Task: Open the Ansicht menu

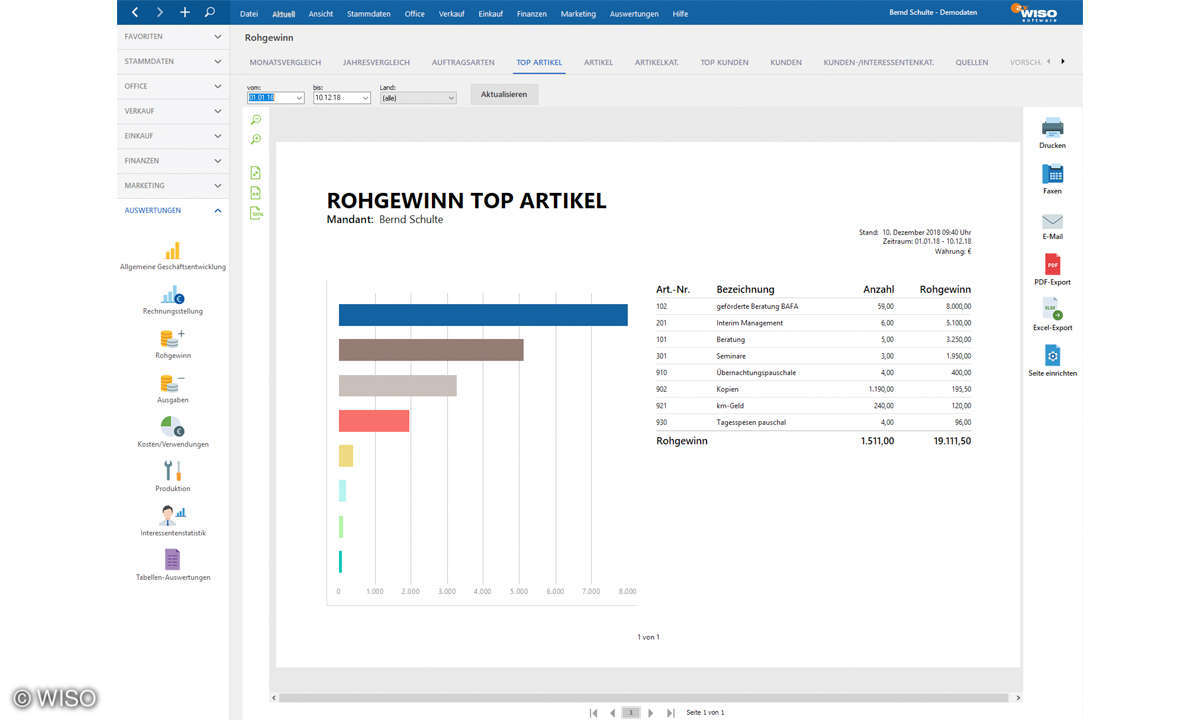Action: tap(321, 14)
